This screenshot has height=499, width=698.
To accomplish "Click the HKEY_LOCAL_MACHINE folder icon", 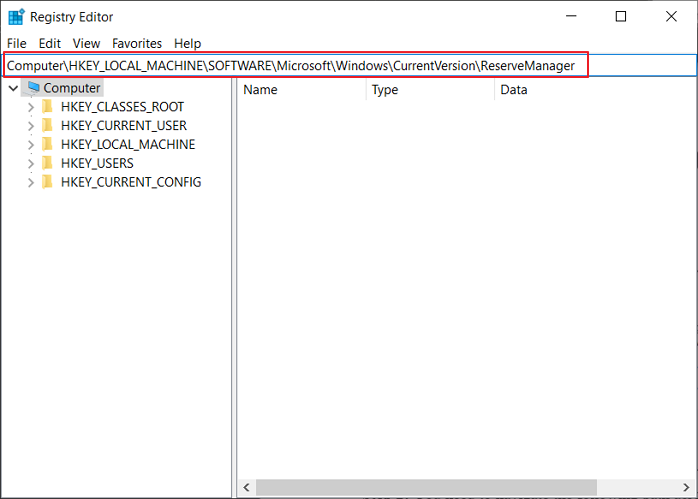I will point(47,144).
